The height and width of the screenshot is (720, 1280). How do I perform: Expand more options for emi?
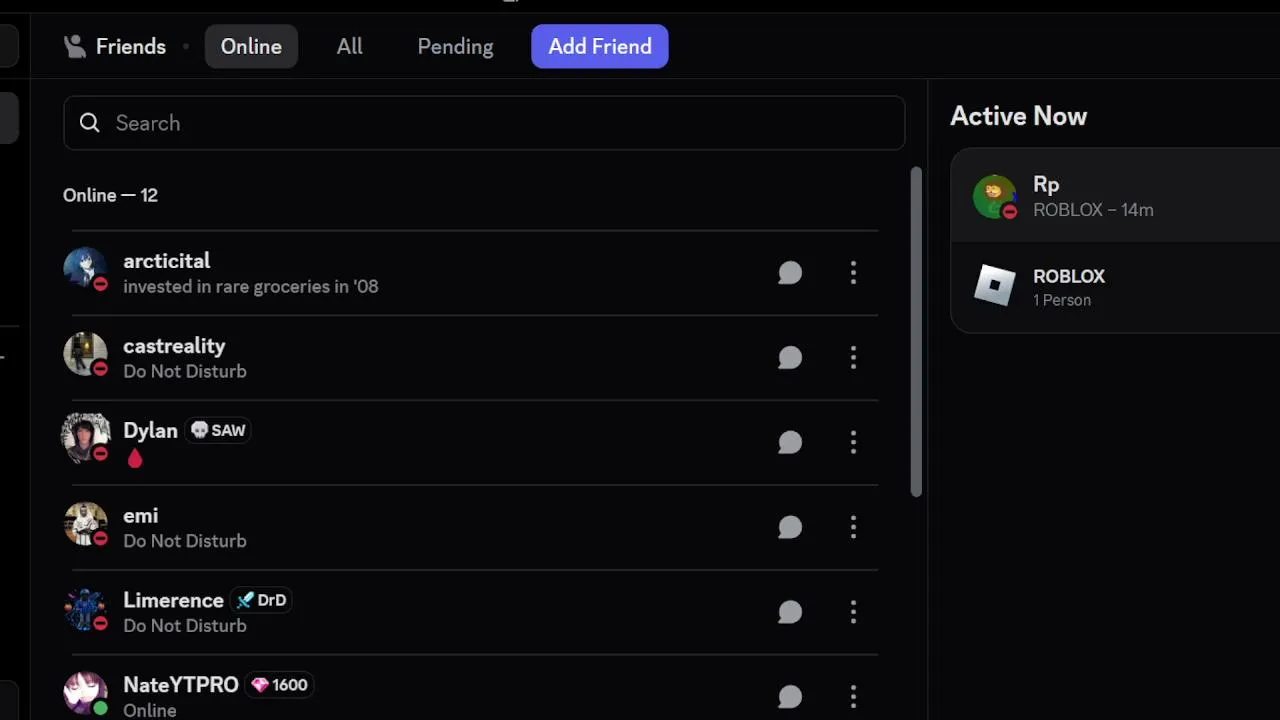click(853, 528)
